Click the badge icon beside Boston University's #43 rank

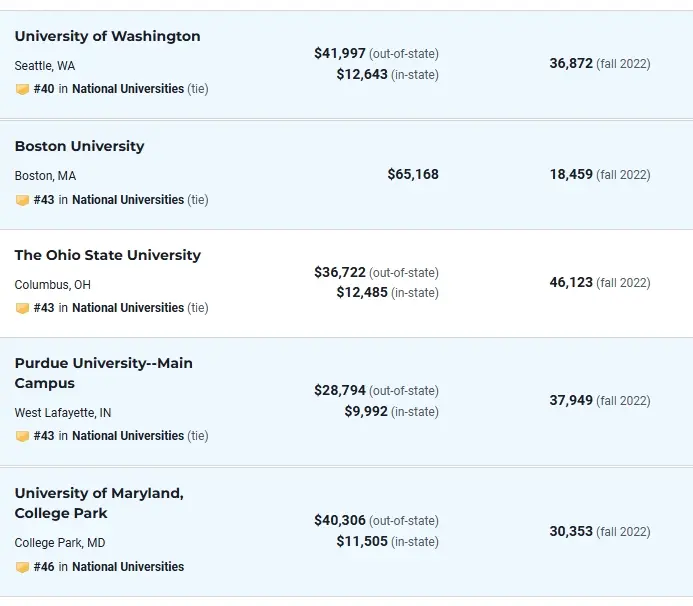(x=22, y=200)
